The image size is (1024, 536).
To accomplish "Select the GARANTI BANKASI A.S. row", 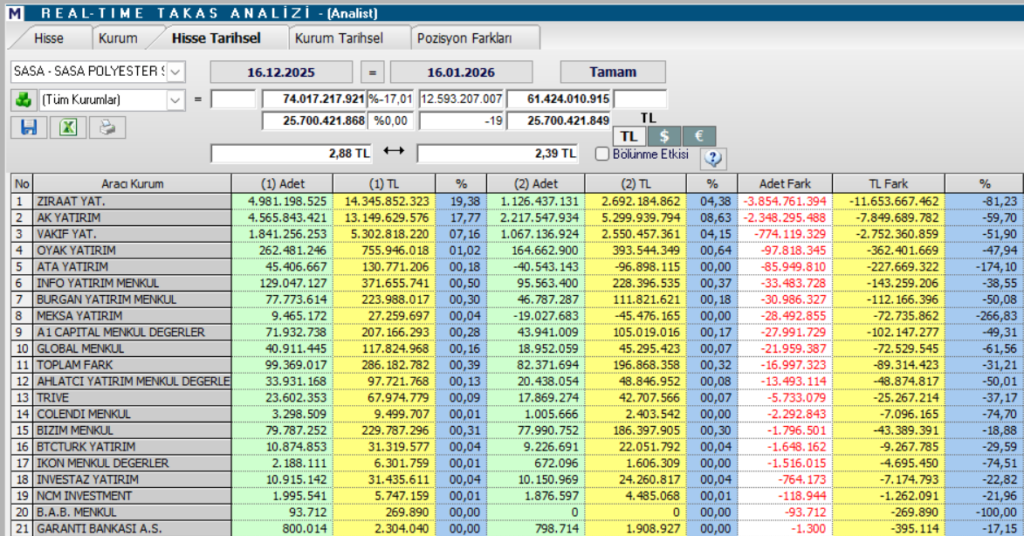I will coord(516,528).
